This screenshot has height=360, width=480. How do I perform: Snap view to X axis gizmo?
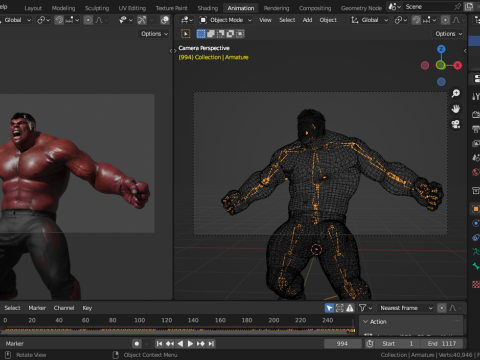(x=457, y=65)
